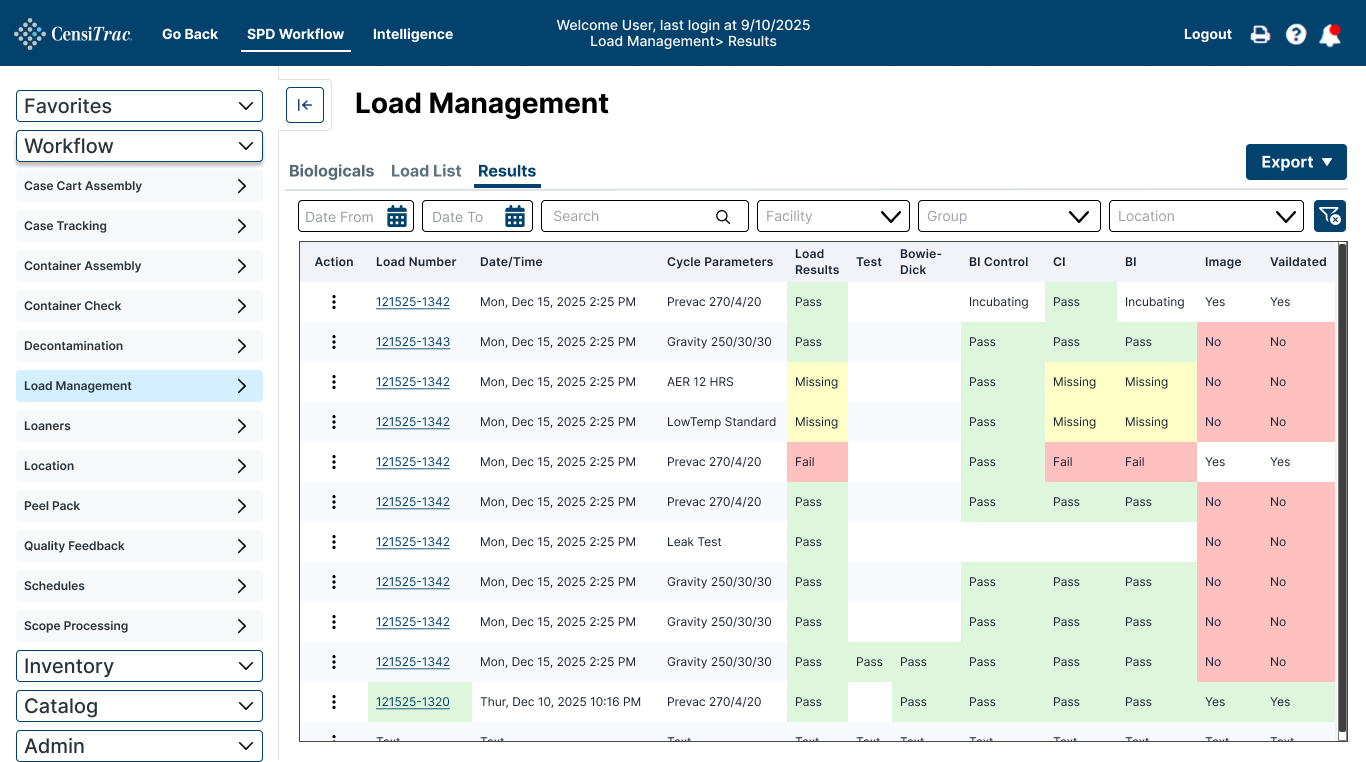Viewport: 1366px width, 762px height.
Task: Open notifications bell icon
Action: tap(1330, 35)
